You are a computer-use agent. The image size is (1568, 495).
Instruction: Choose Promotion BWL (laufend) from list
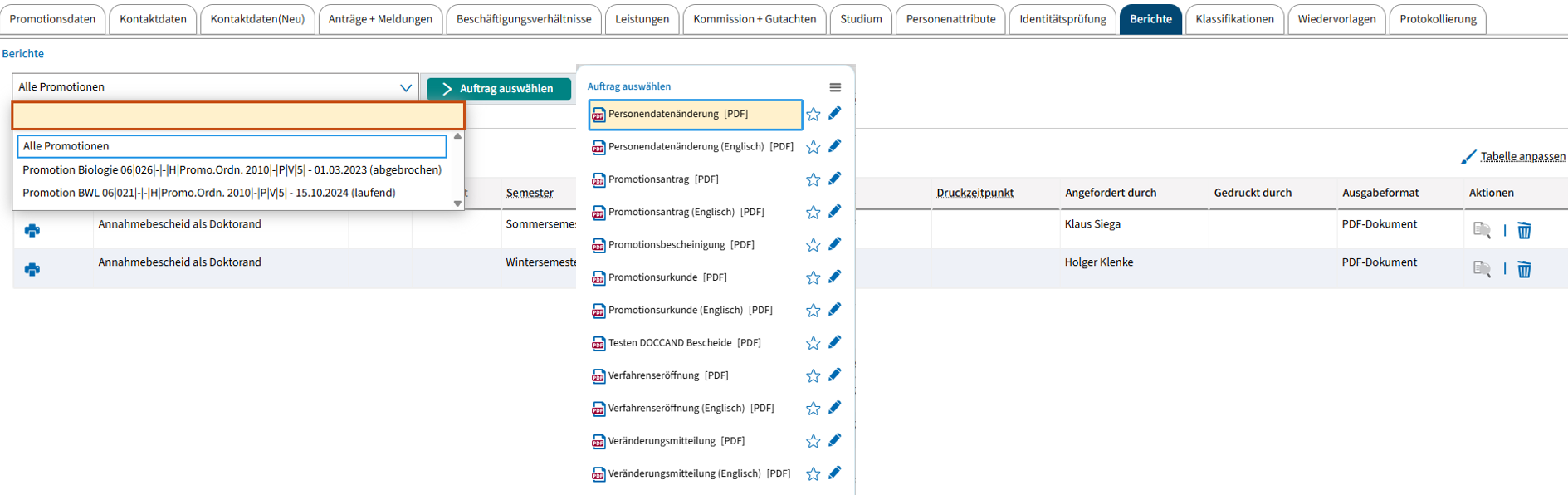pos(209,193)
